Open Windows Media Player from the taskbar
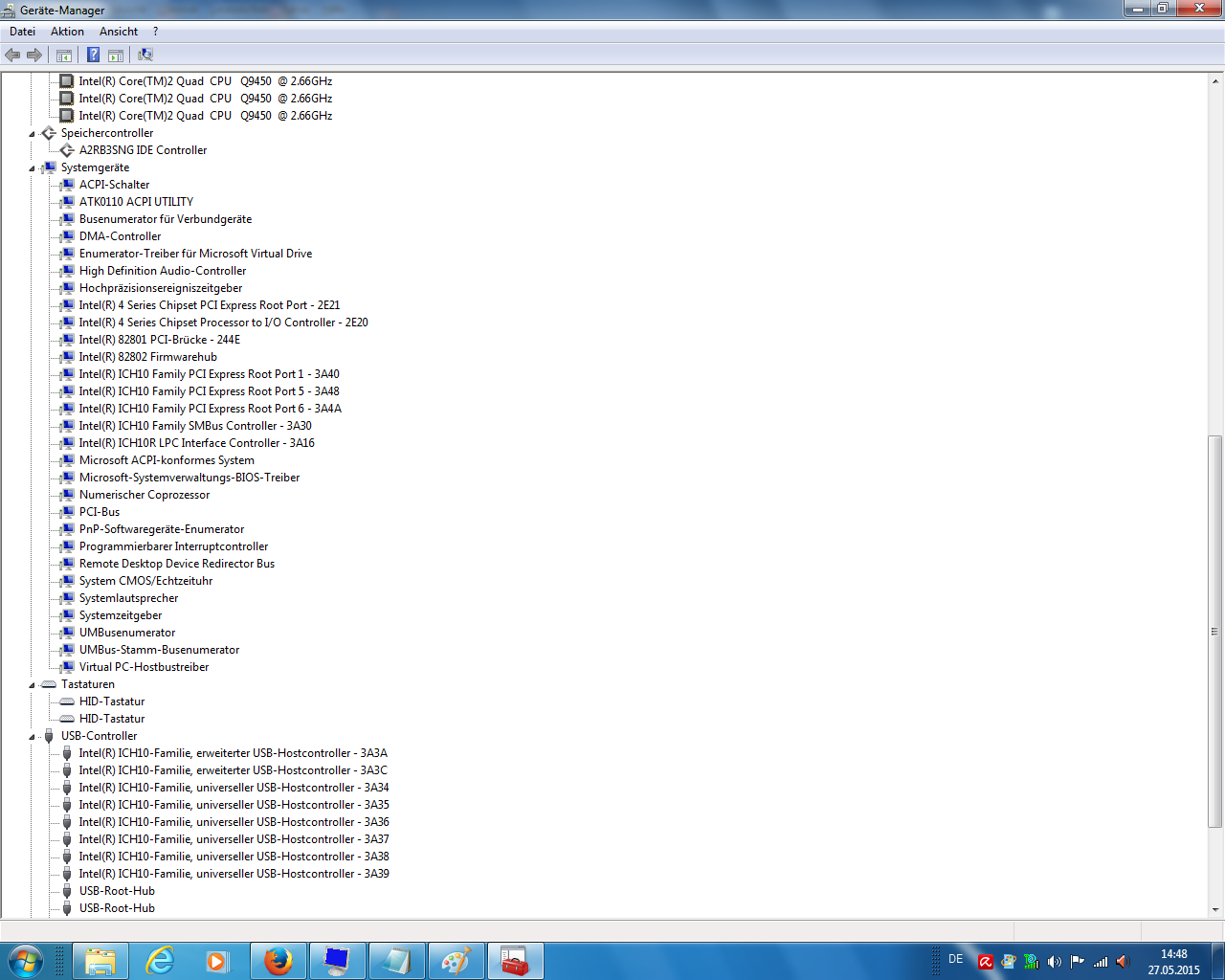The height and width of the screenshot is (980, 1225). (218, 961)
